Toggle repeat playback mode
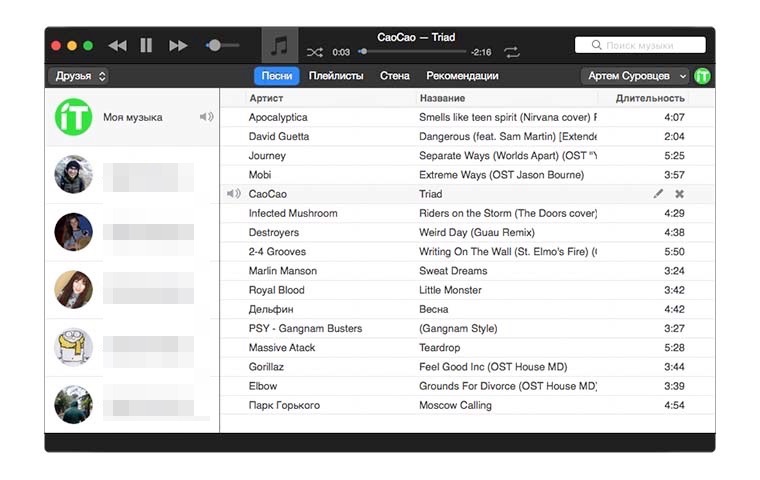760x480 pixels. point(512,52)
